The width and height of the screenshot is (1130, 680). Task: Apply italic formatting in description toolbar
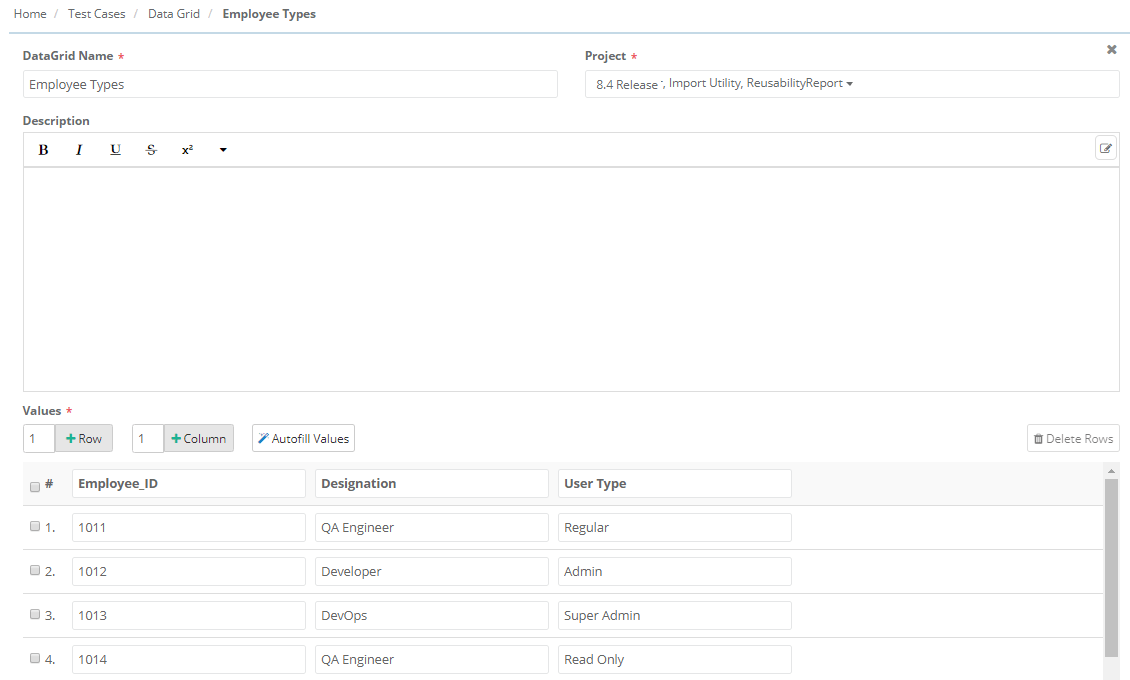pos(79,150)
